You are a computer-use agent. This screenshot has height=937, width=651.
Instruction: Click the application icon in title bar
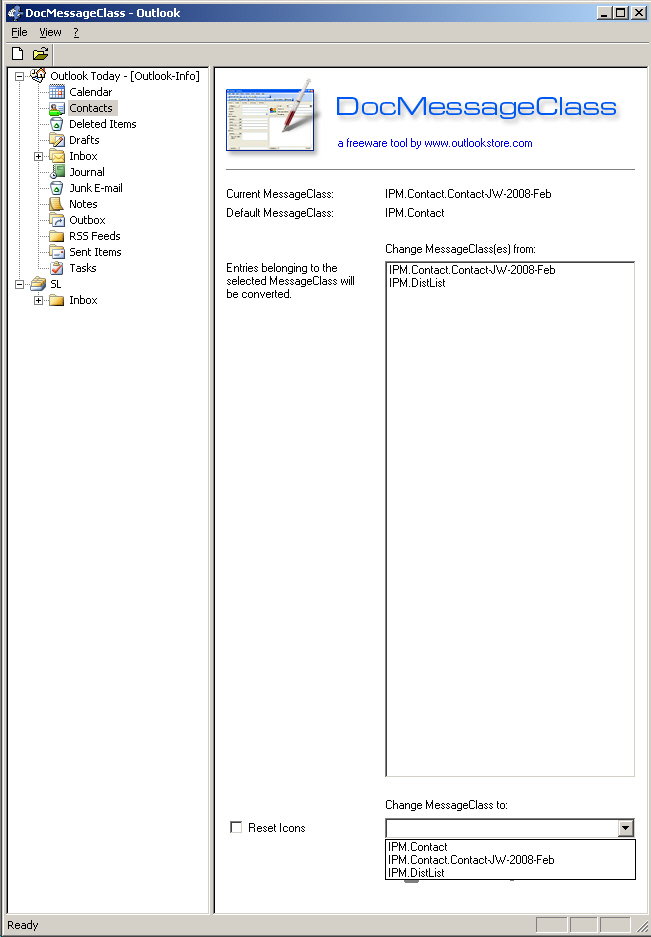(14, 13)
